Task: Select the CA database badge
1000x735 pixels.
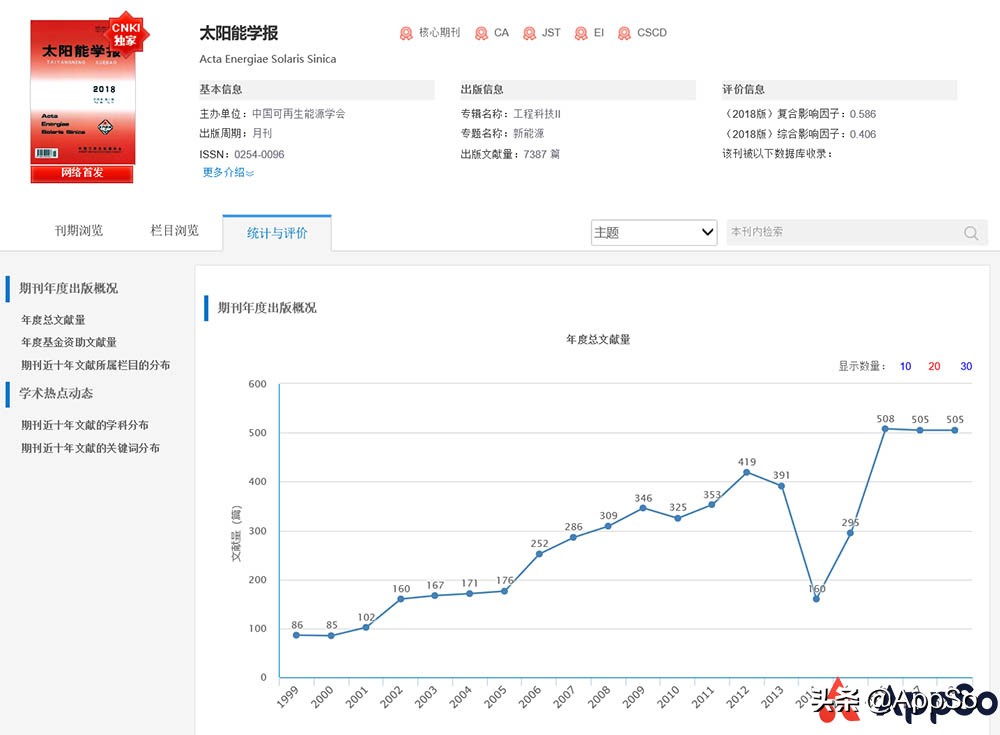Action: pyautogui.click(x=481, y=32)
